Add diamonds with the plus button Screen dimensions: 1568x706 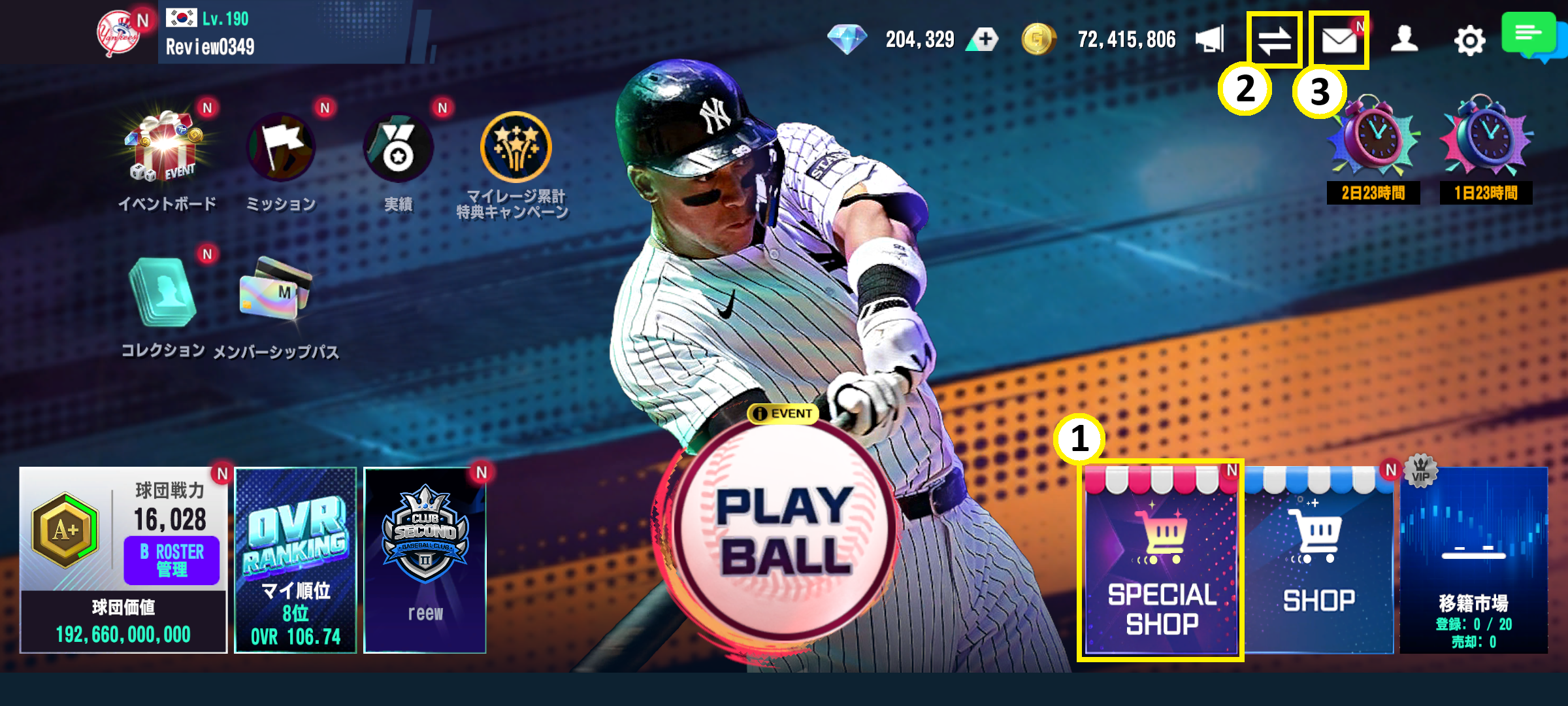985,39
